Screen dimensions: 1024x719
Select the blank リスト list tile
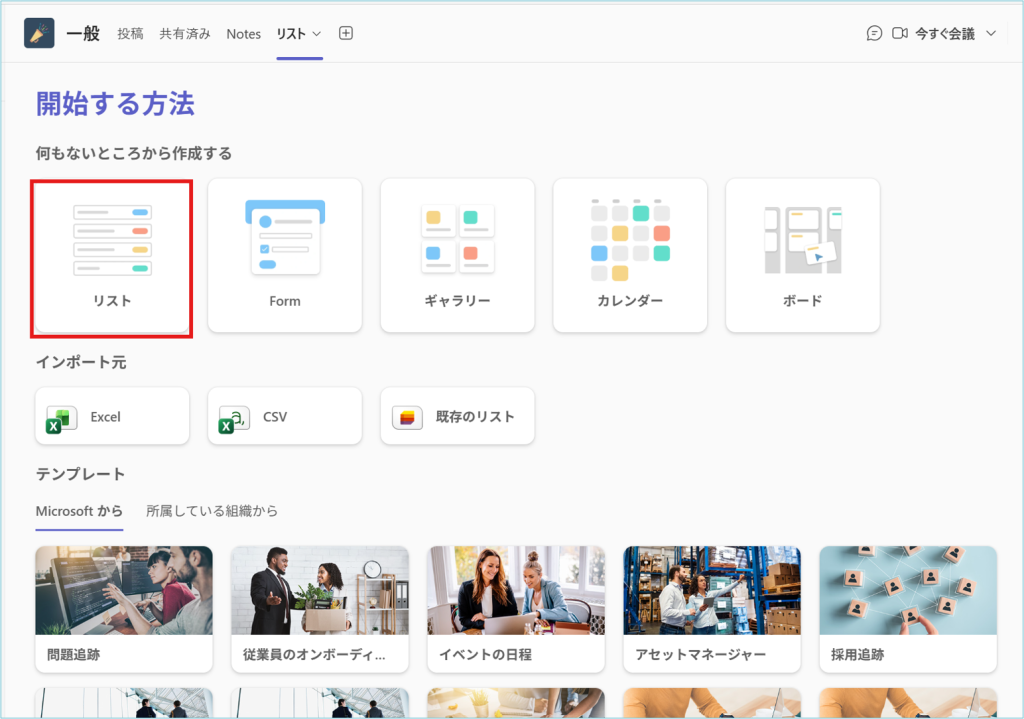112,256
